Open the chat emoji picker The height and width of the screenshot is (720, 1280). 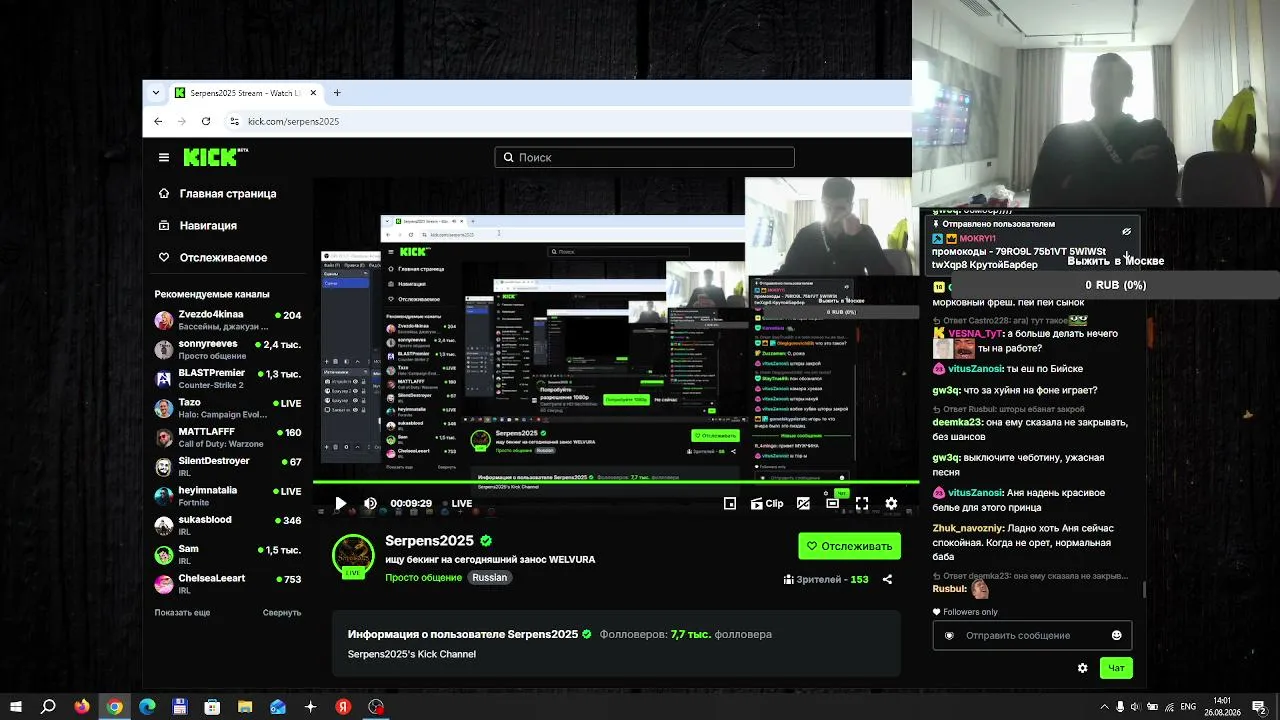pyautogui.click(x=1117, y=635)
